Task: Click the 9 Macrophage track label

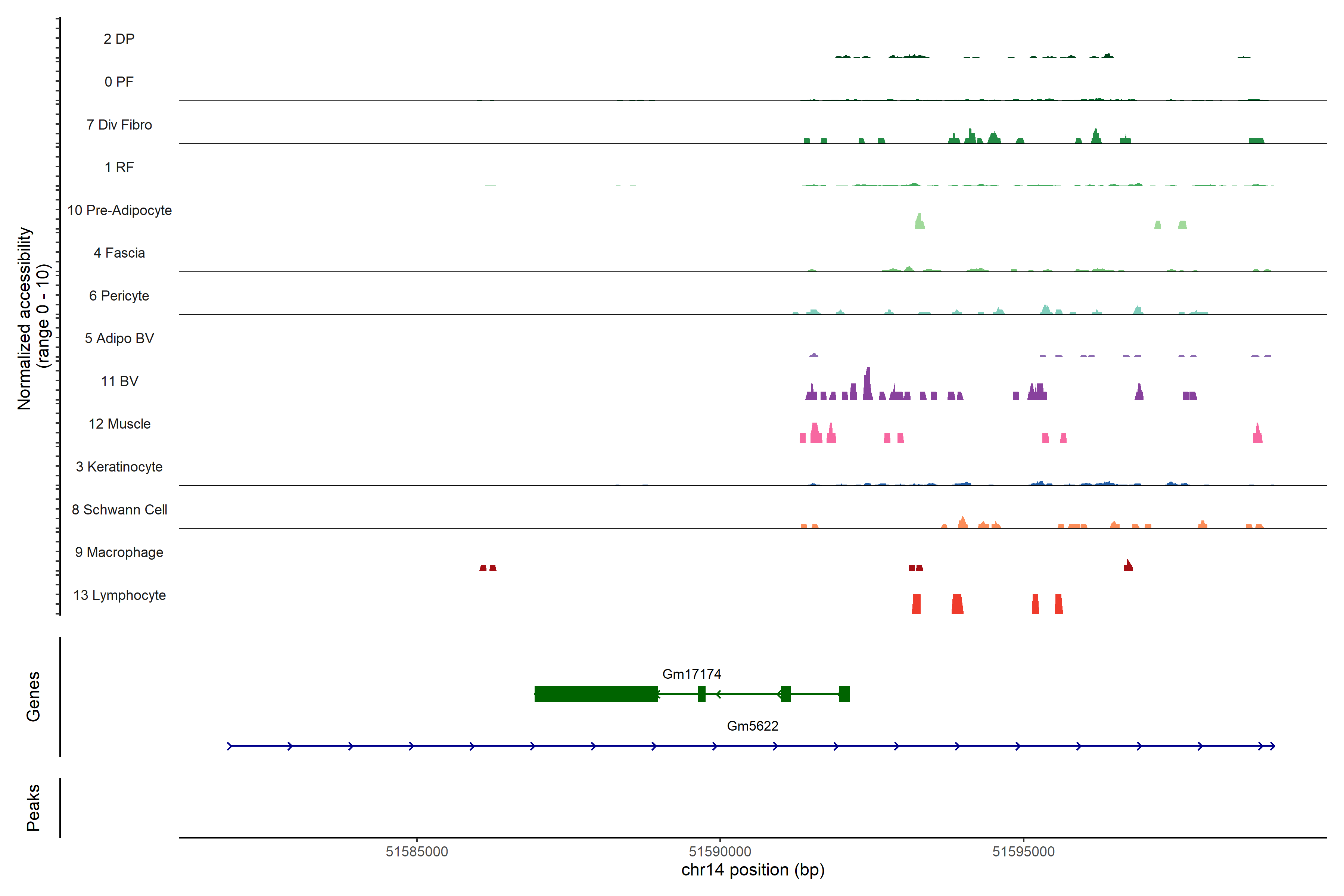Action: tap(119, 552)
